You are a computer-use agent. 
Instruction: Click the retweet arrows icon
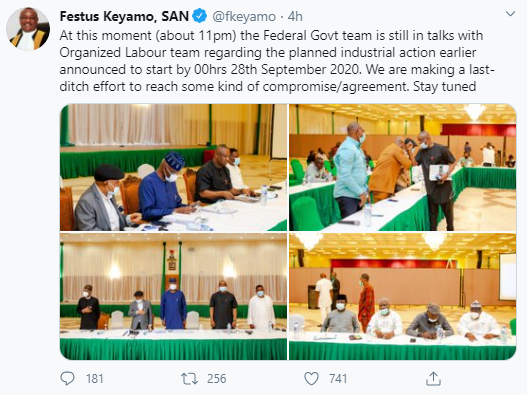coord(189,379)
